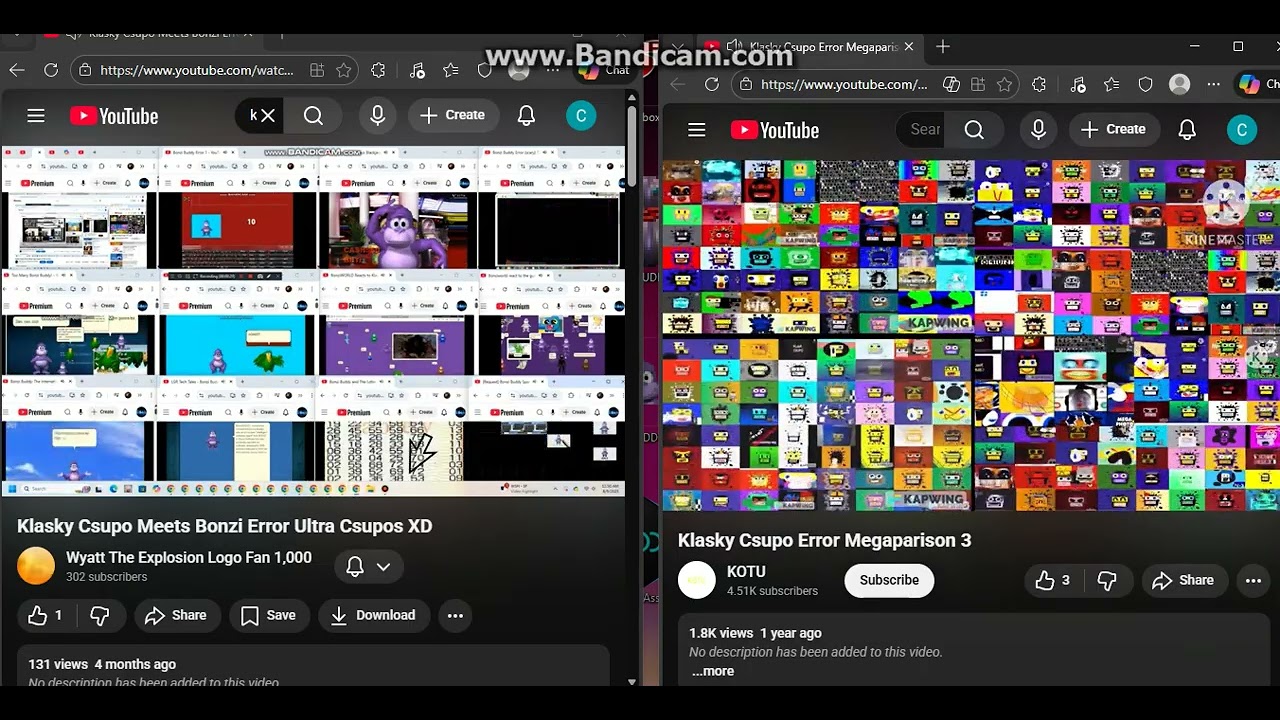Subscribe to the KOTU channel
The image size is (1280, 720).
889,580
